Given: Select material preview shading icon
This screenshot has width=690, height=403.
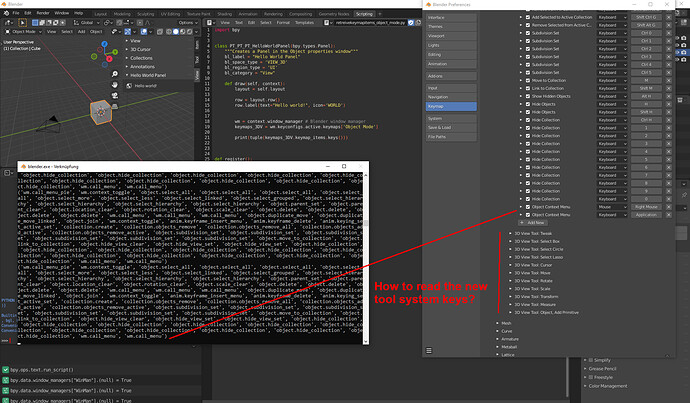Looking at the screenshot, I should coord(182,32).
